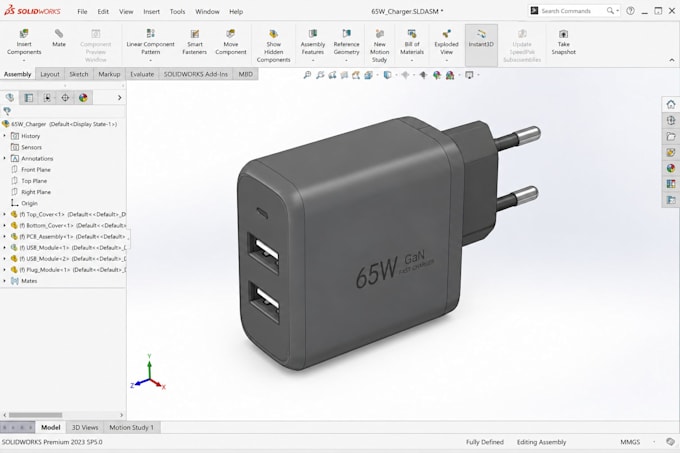The image size is (680, 453).
Task: Open the SOLIDWORKS Add-Ins tab
Action: (196, 74)
